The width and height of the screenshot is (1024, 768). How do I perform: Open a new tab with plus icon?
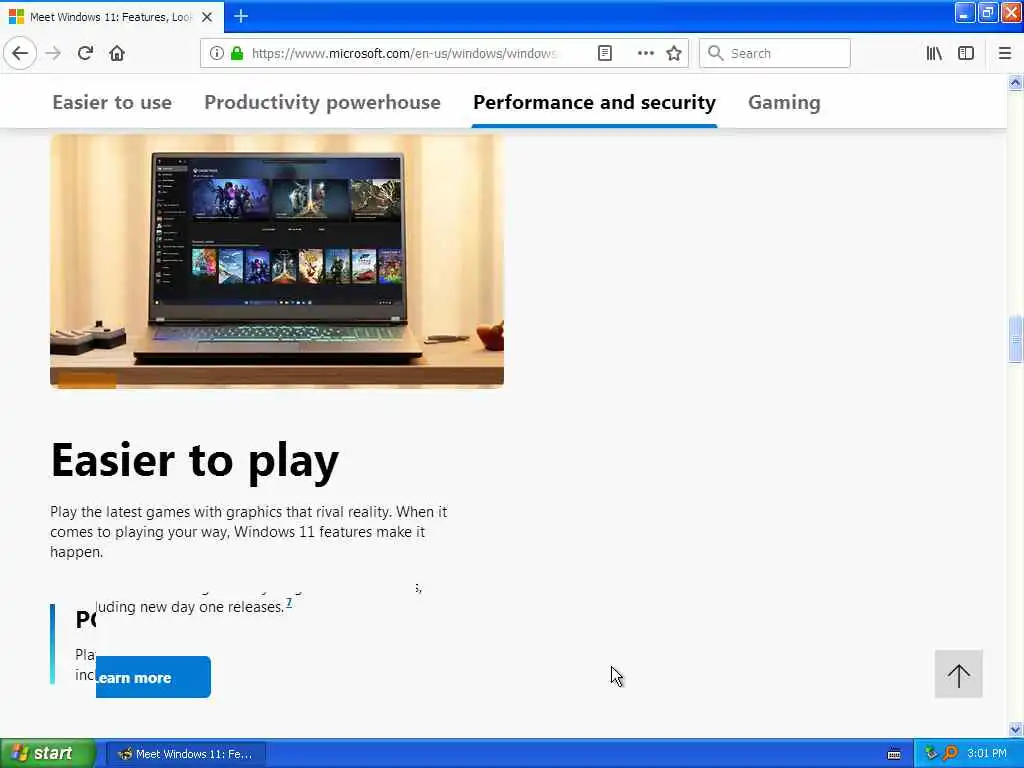(241, 16)
